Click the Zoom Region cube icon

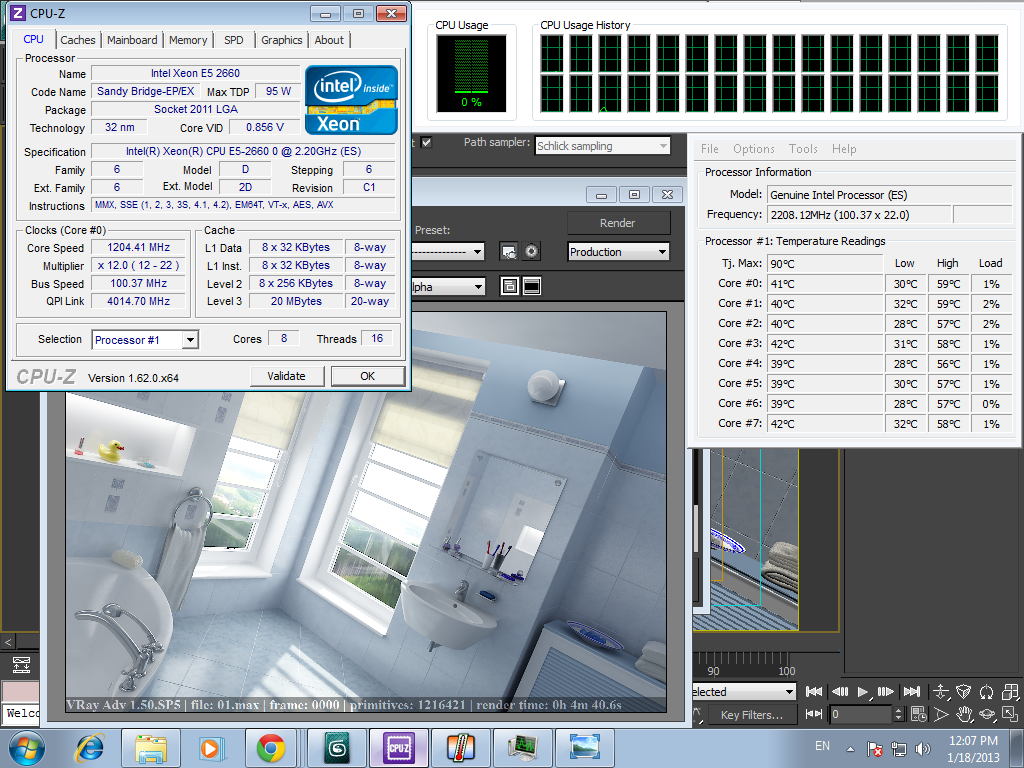[x=964, y=692]
